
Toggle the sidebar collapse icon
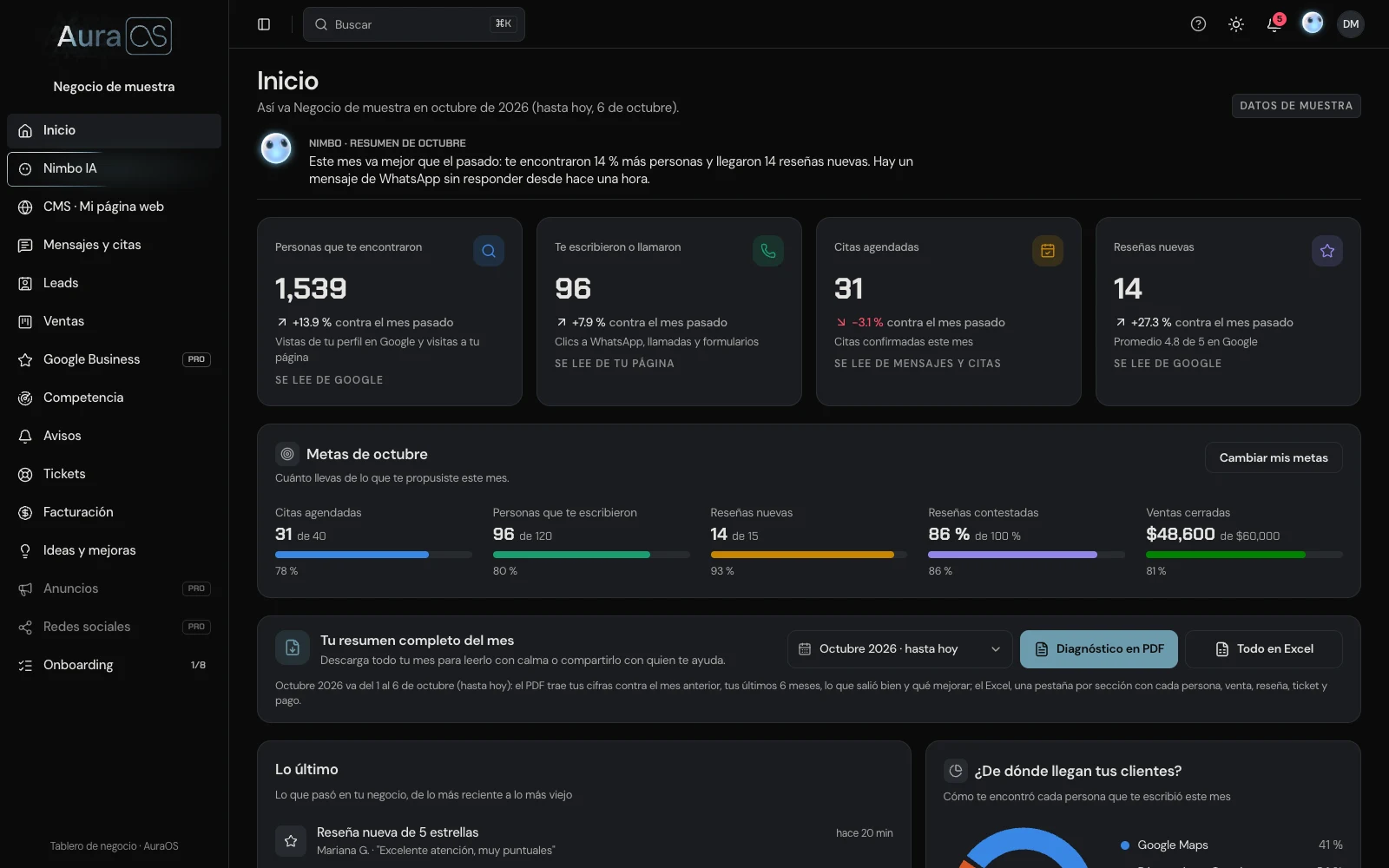[x=264, y=24]
